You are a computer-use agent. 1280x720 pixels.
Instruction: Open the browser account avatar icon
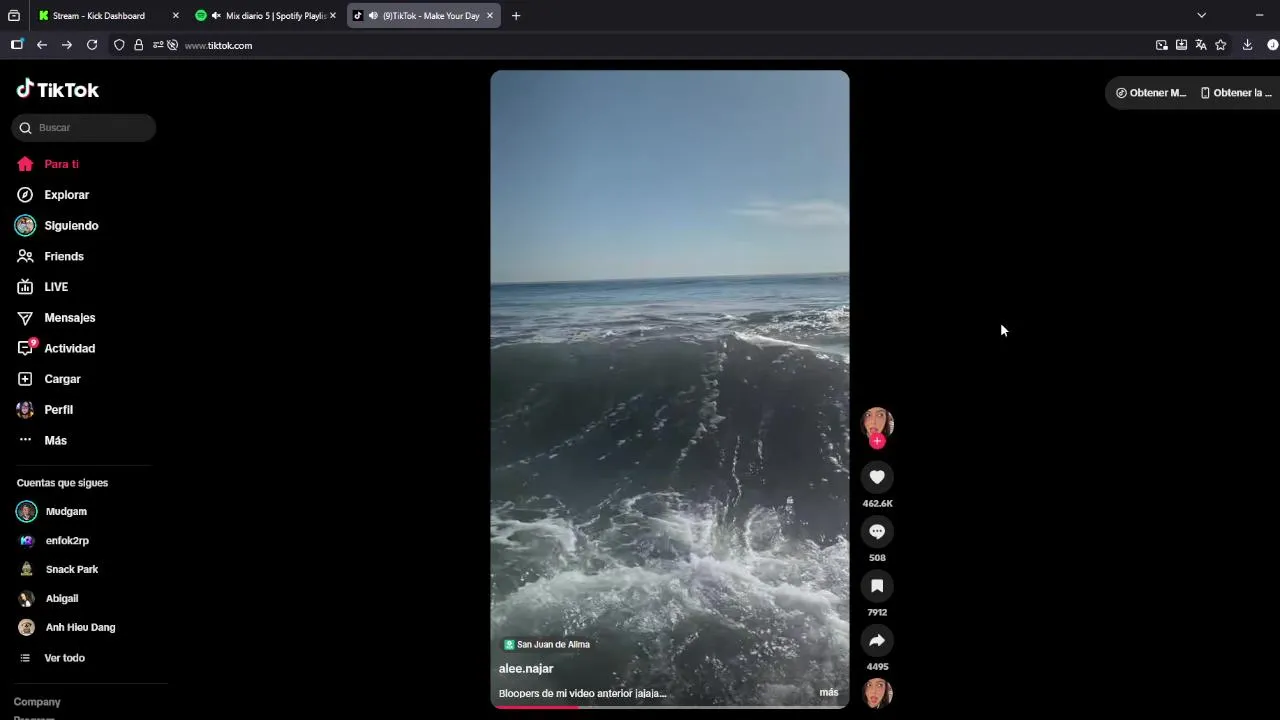tap(1272, 45)
